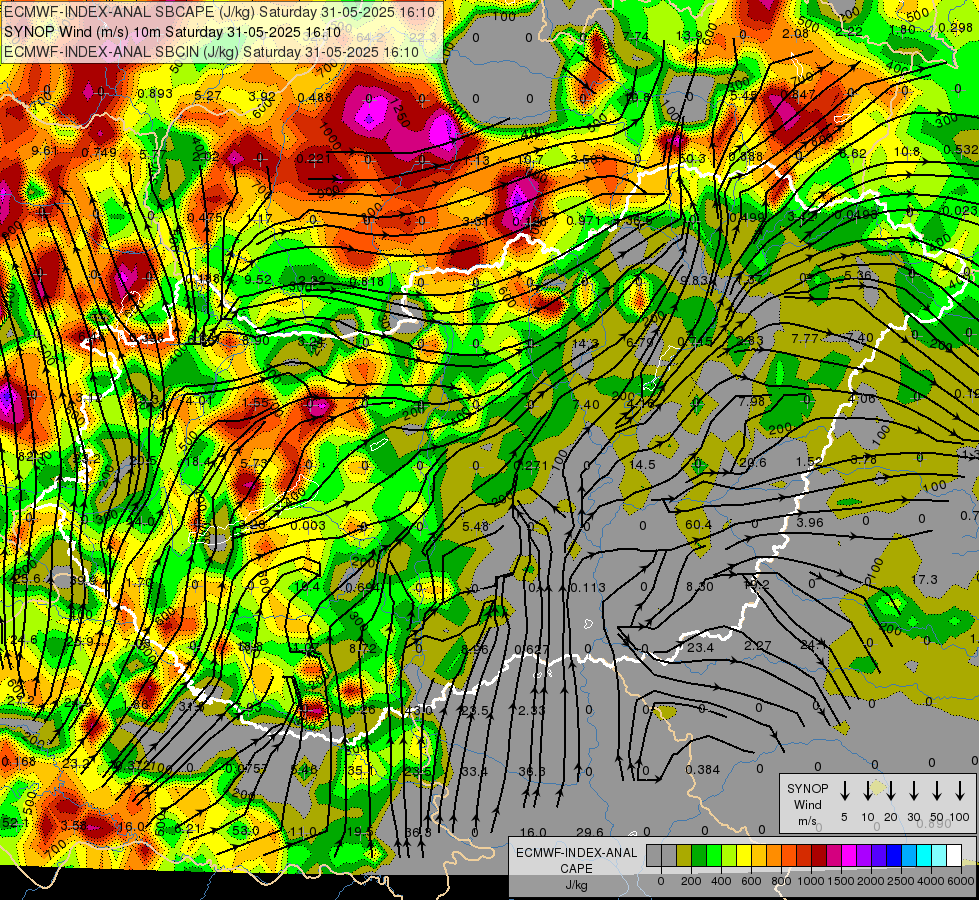Pick the first gray swatch in CAPE colorbar
Screen dimensions: 979x900
click(654, 855)
